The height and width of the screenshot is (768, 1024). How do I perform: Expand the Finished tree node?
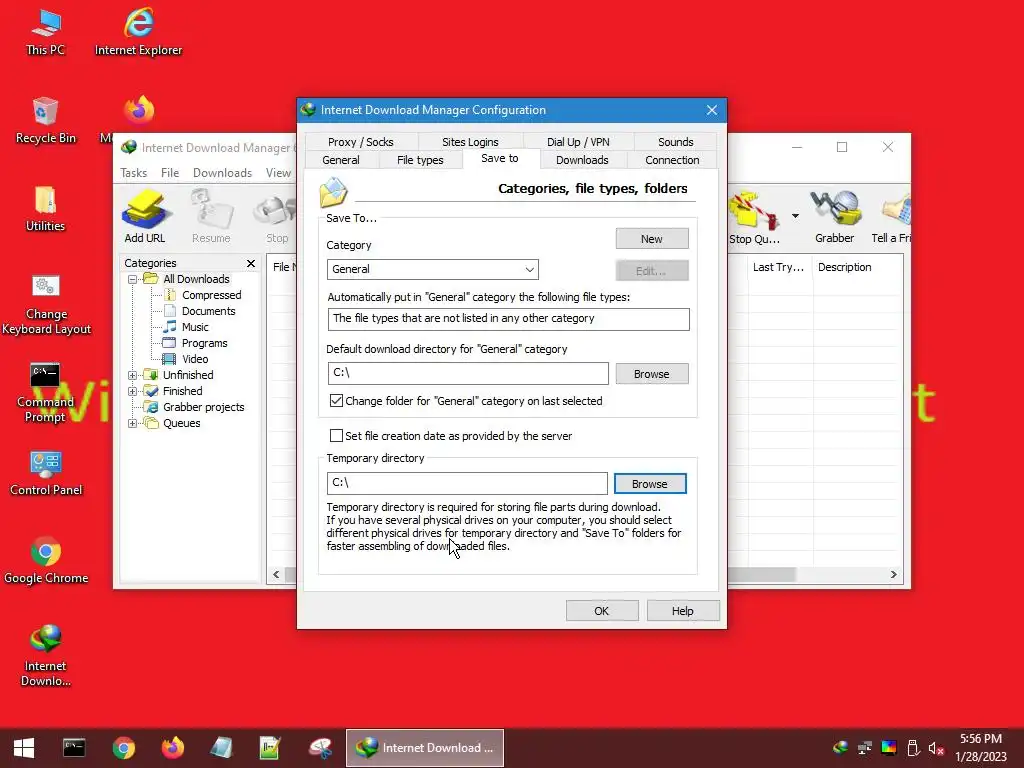(x=133, y=392)
